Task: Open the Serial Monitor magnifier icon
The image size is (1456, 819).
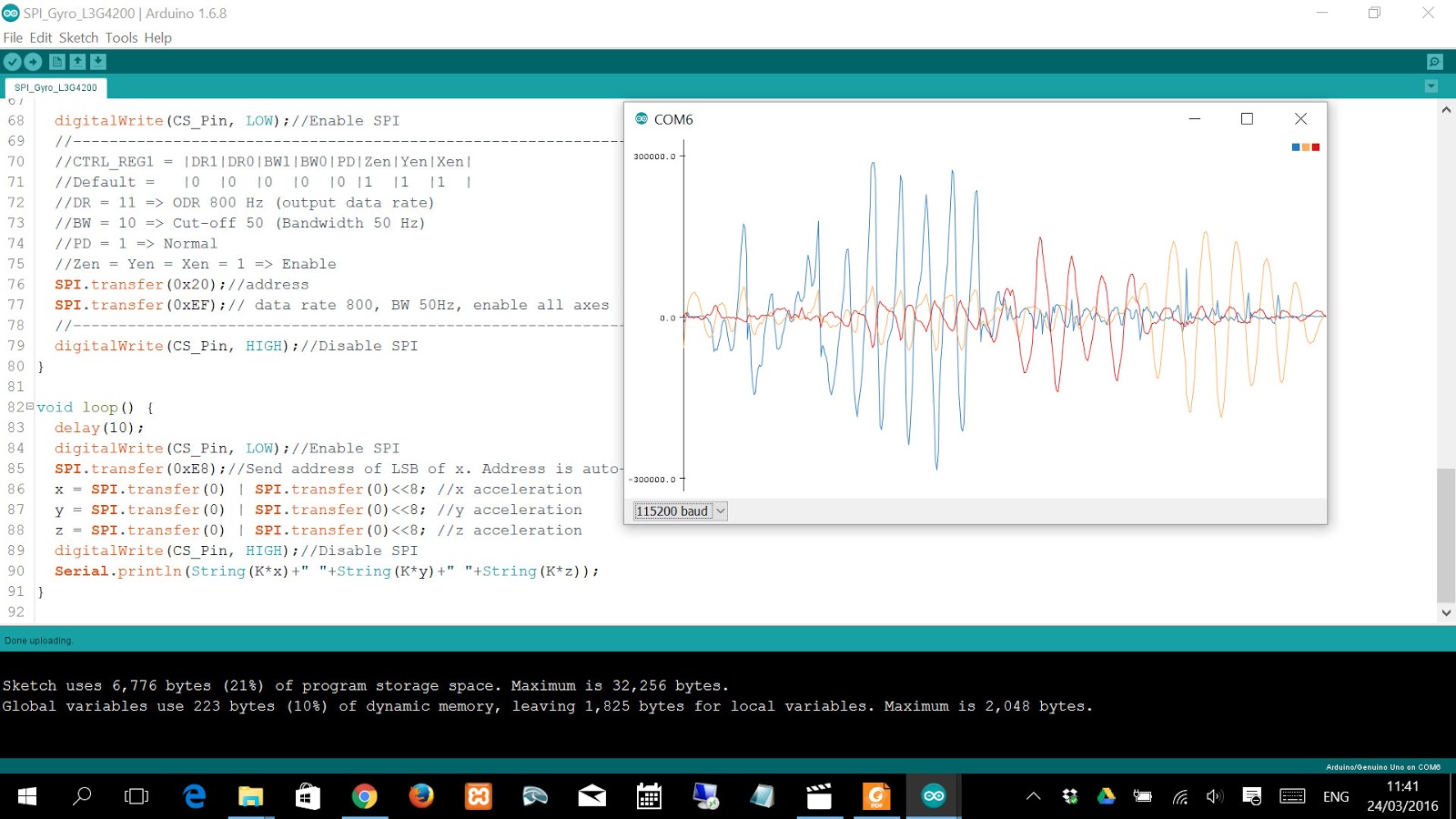Action: (x=1435, y=62)
